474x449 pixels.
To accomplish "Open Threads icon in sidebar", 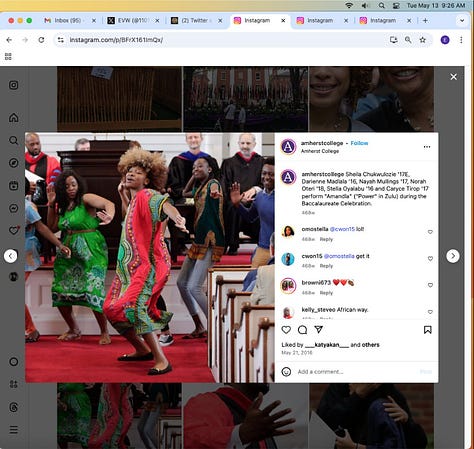I will [13, 407].
